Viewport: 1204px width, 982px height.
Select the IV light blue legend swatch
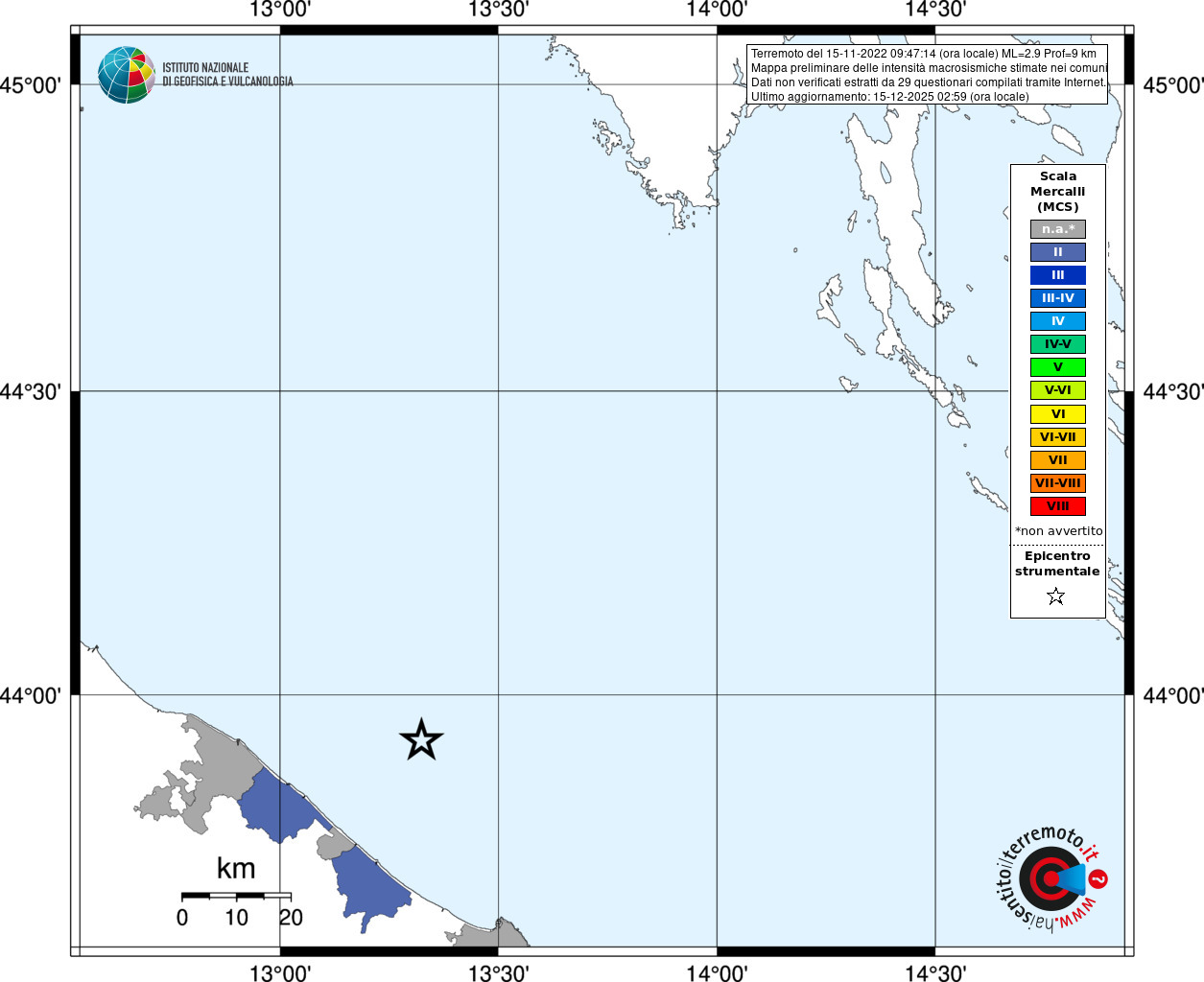1058,321
